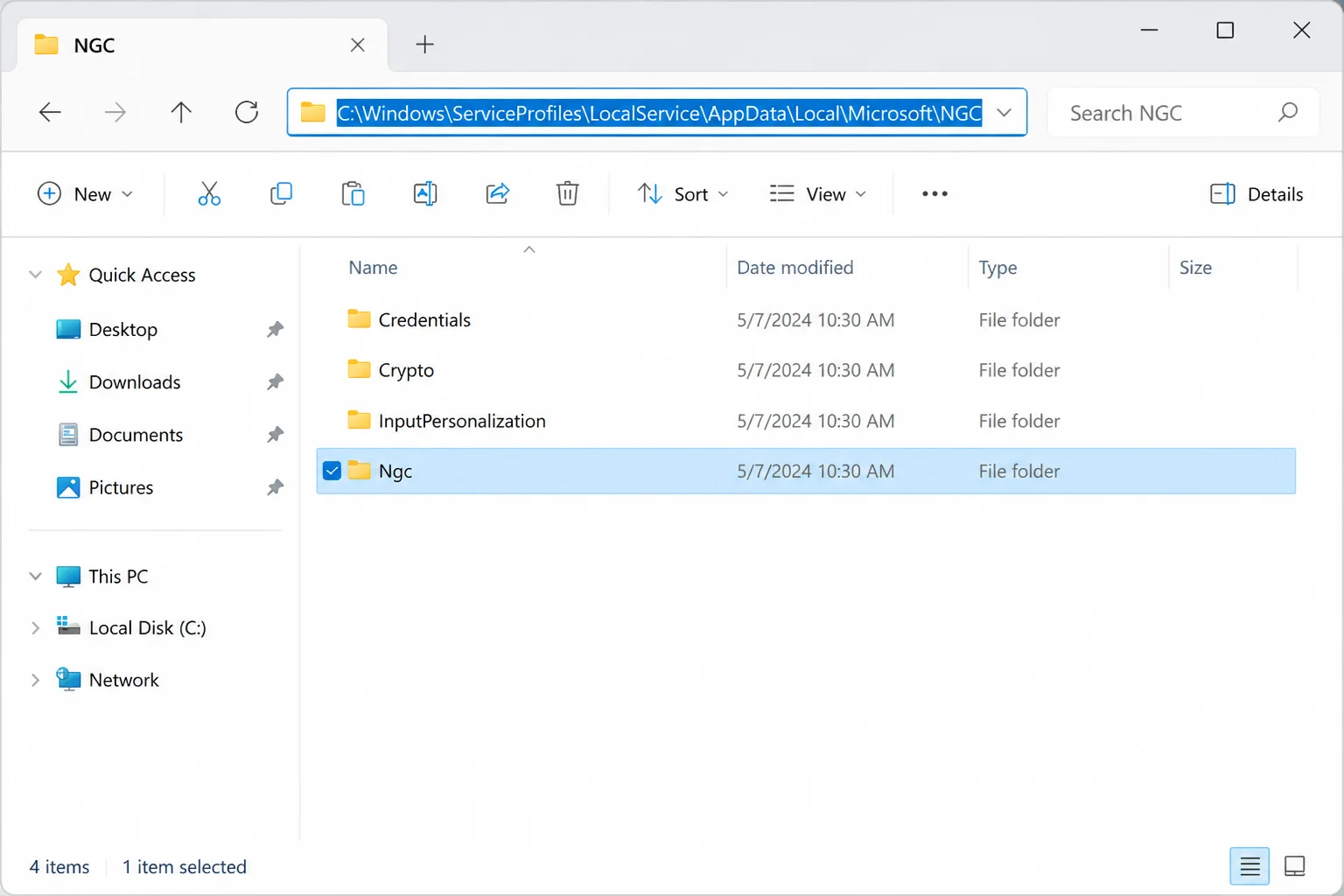Add a new tab with plus
This screenshot has height=896, width=1344.
(424, 44)
